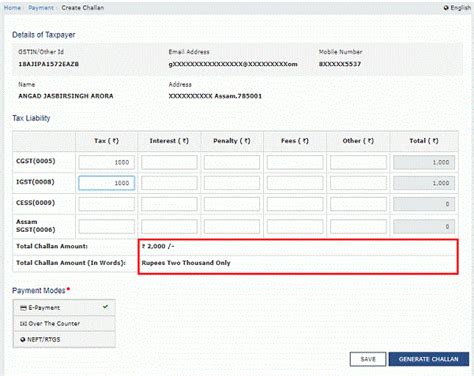Click the Home breadcrumb link
Image resolution: width=474 pixels, height=376 pixels.
pos(12,8)
